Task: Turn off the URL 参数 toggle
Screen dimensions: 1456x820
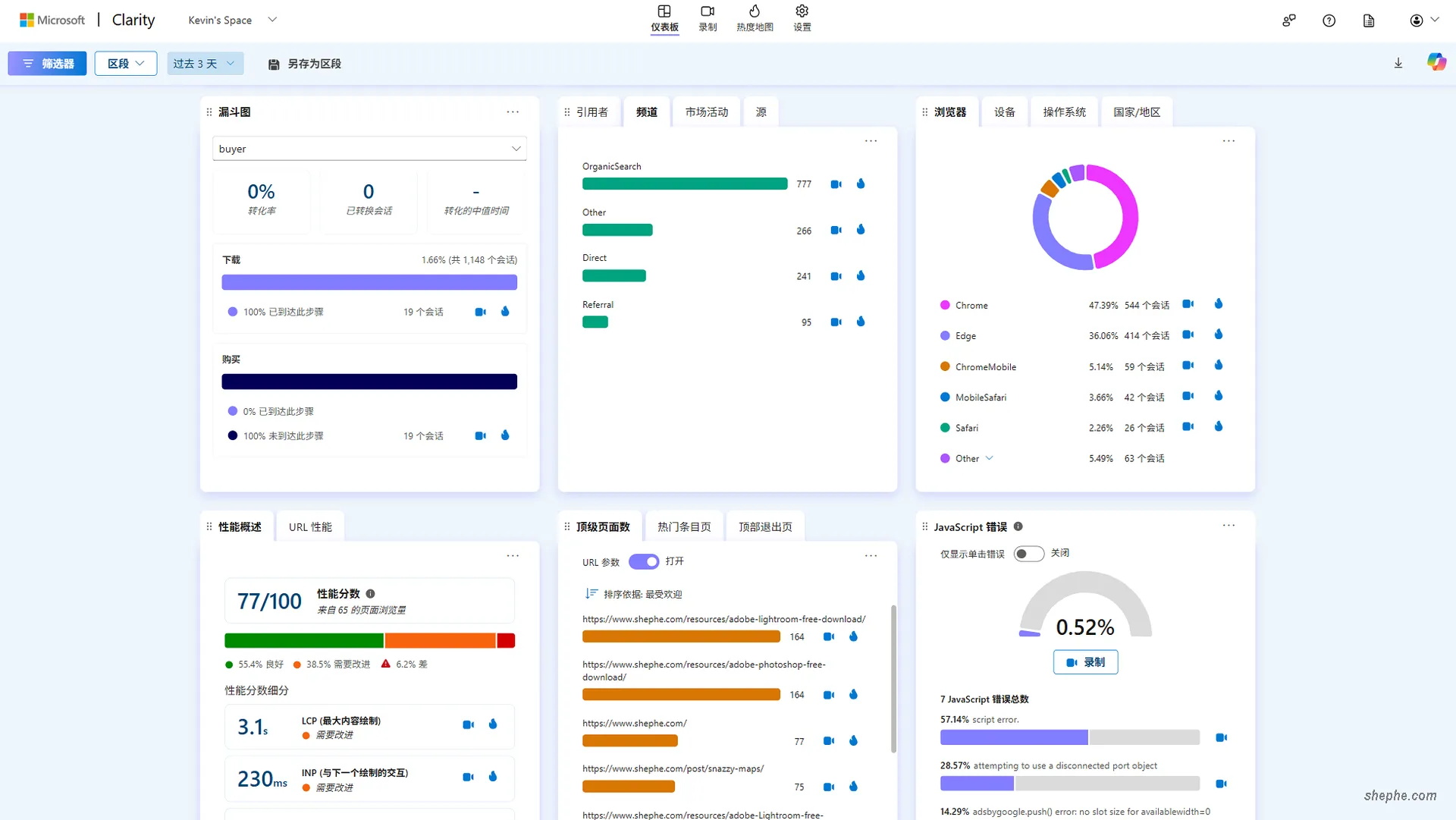Action: tap(644, 562)
